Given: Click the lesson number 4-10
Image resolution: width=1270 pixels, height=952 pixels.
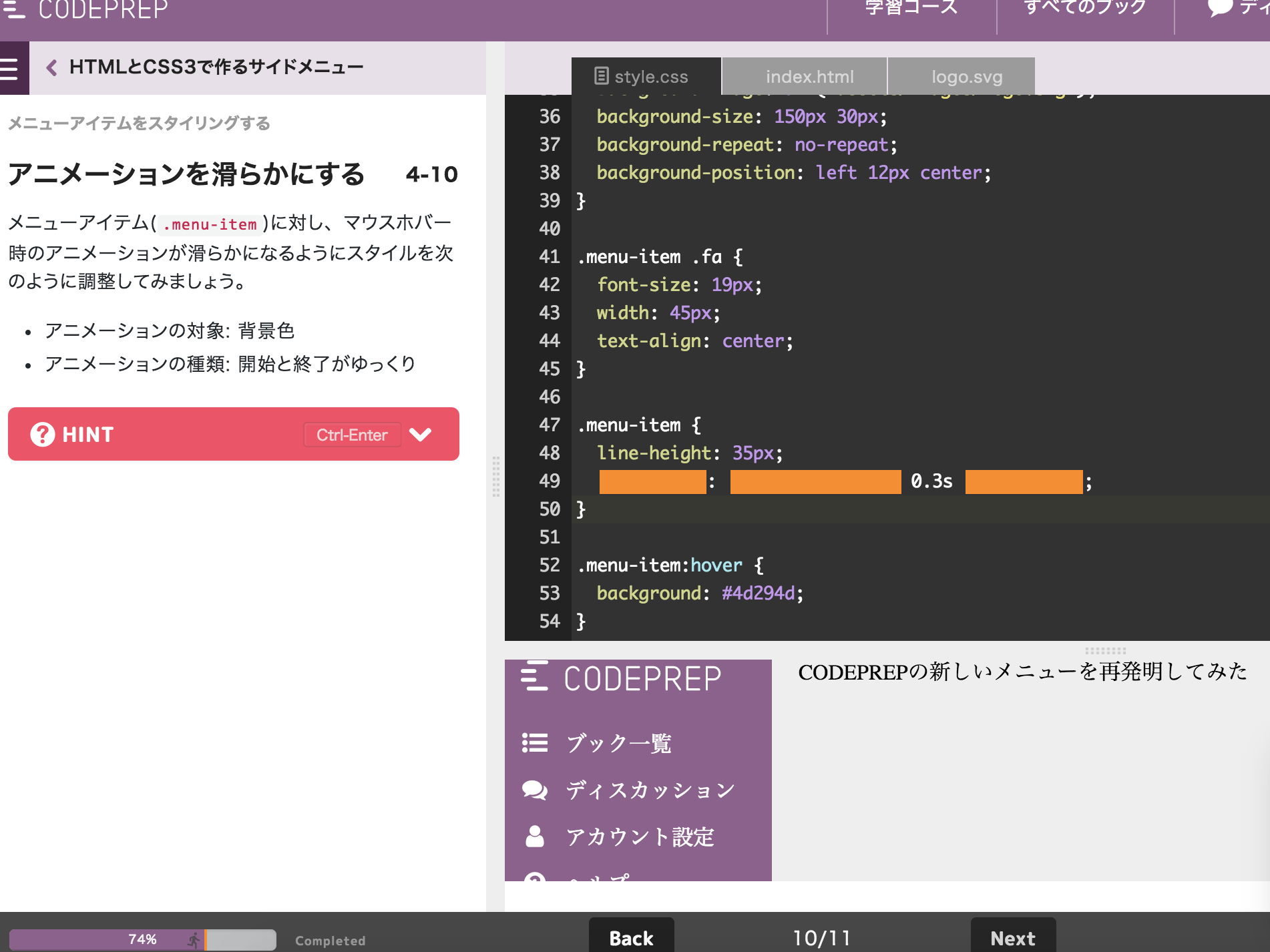Looking at the screenshot, I should point(431,175).
